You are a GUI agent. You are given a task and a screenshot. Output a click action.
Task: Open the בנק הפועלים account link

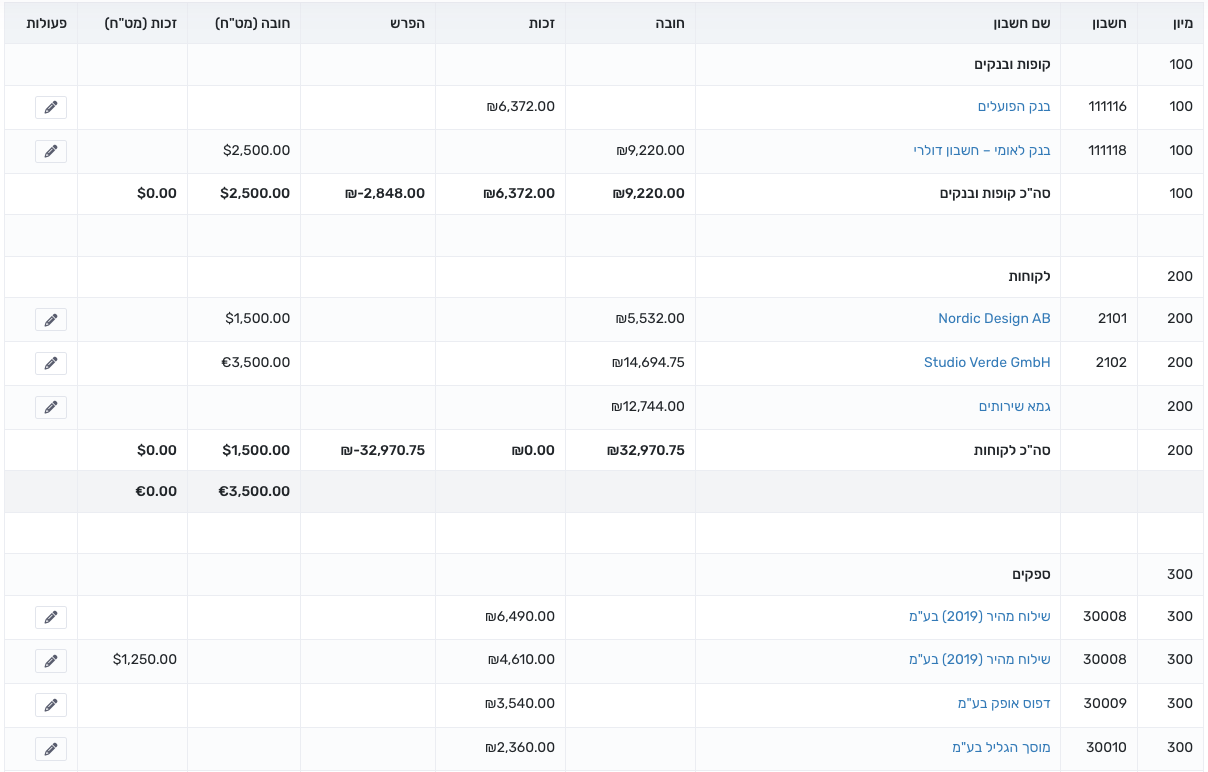1014,107
